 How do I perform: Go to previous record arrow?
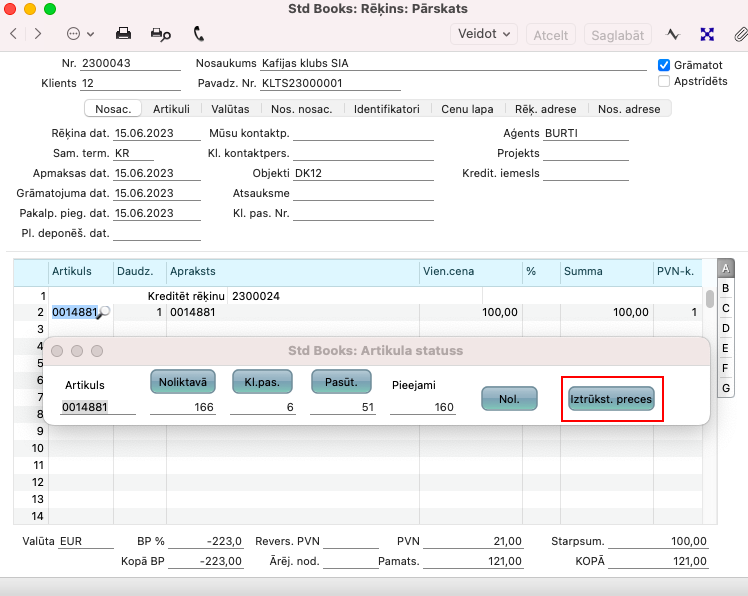[14, 33]
